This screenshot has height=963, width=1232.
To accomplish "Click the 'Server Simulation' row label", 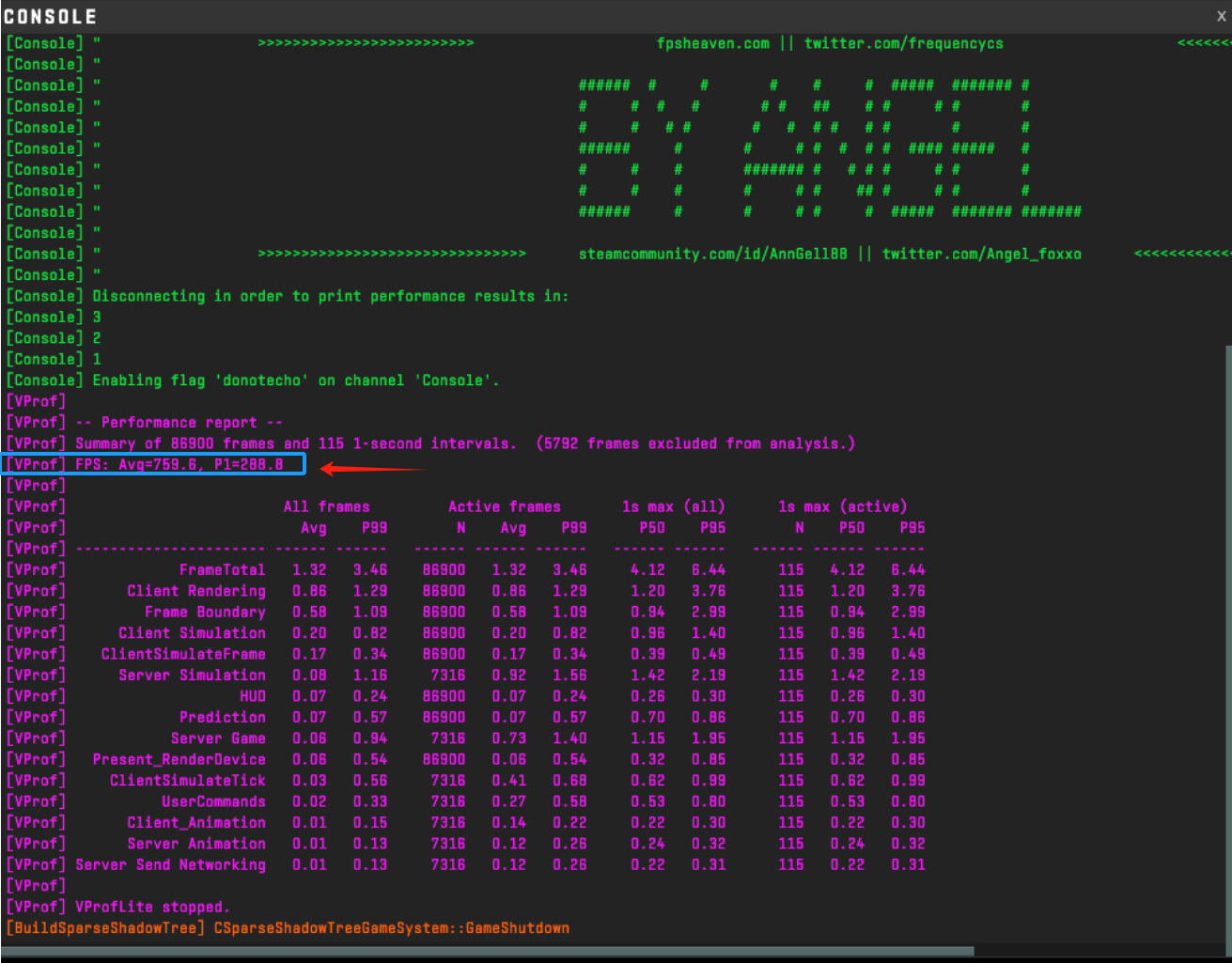I will click(192, 675).
